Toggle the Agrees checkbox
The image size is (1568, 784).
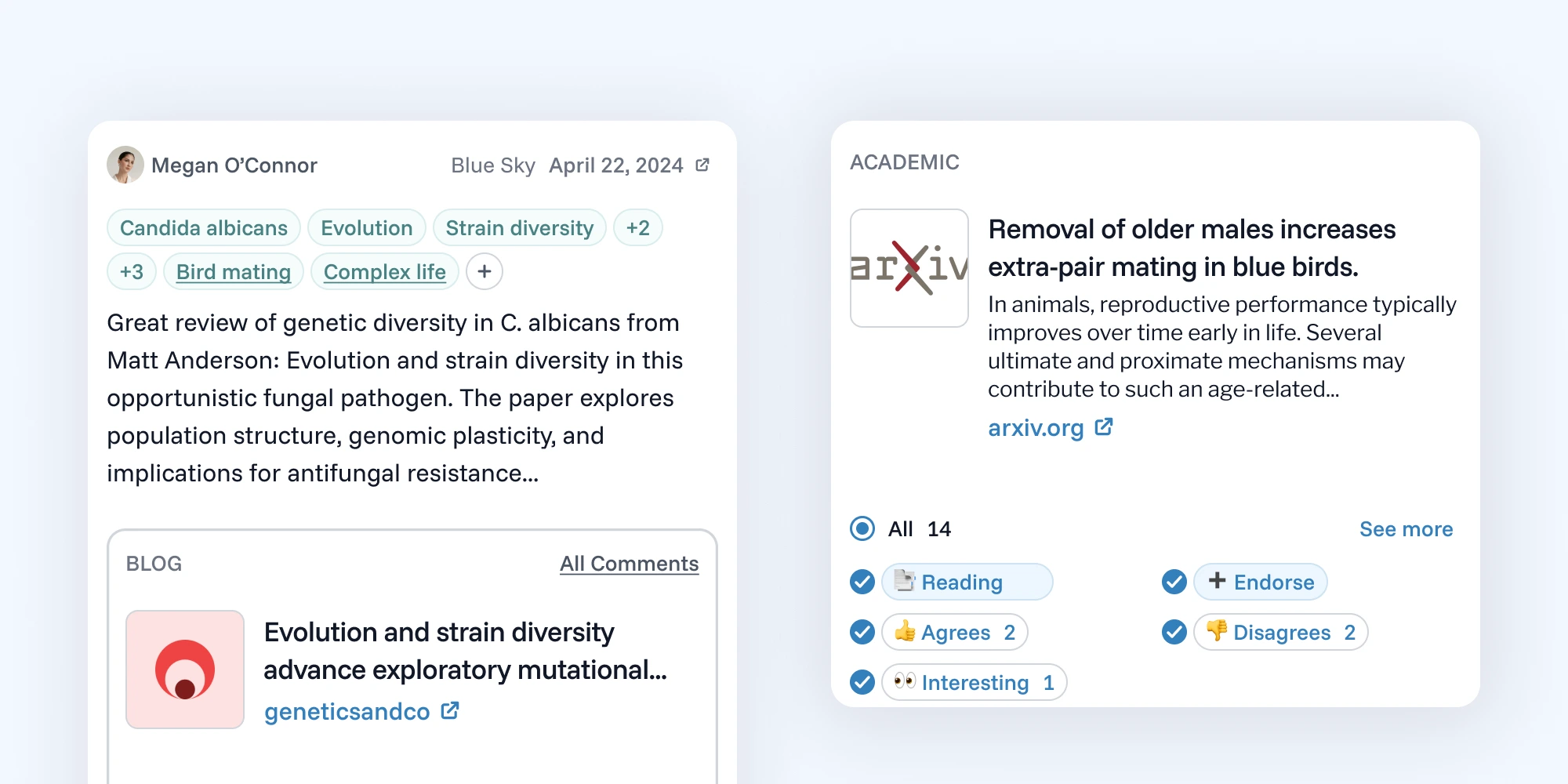coord(862,632)
